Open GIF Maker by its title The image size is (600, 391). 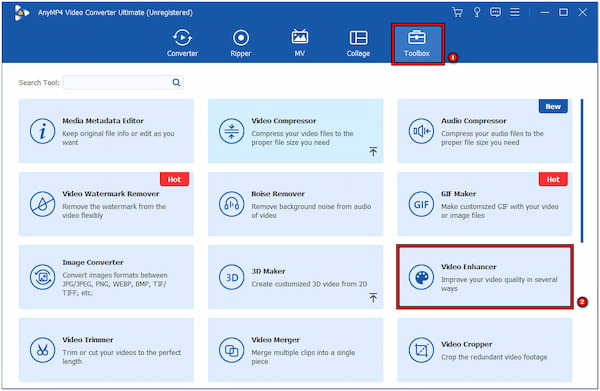pyautogui.click(x=458, y=194)
